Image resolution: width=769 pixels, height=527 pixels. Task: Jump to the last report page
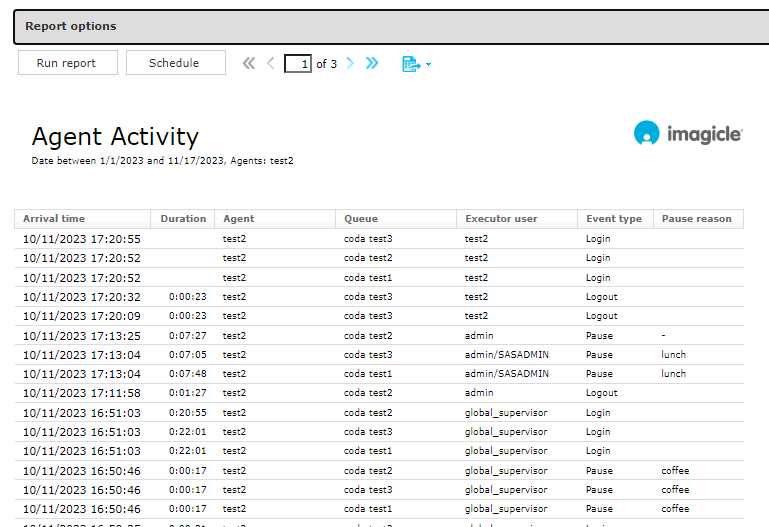[x=372, y=63]
